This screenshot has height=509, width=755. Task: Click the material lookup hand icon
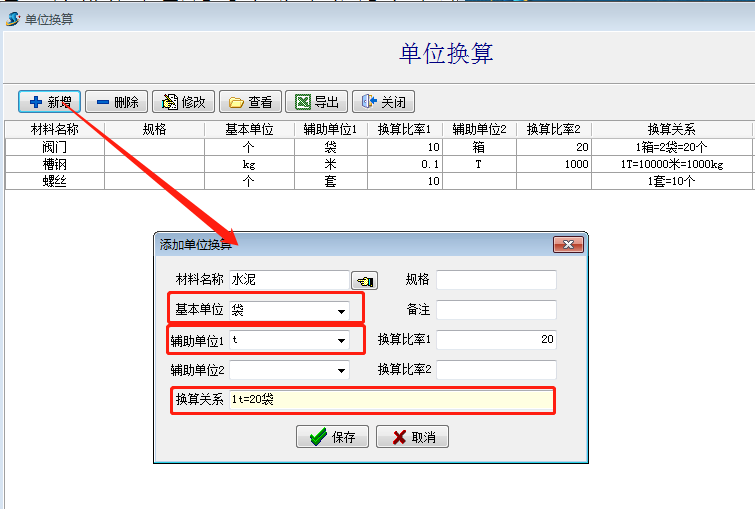(365, 281)
